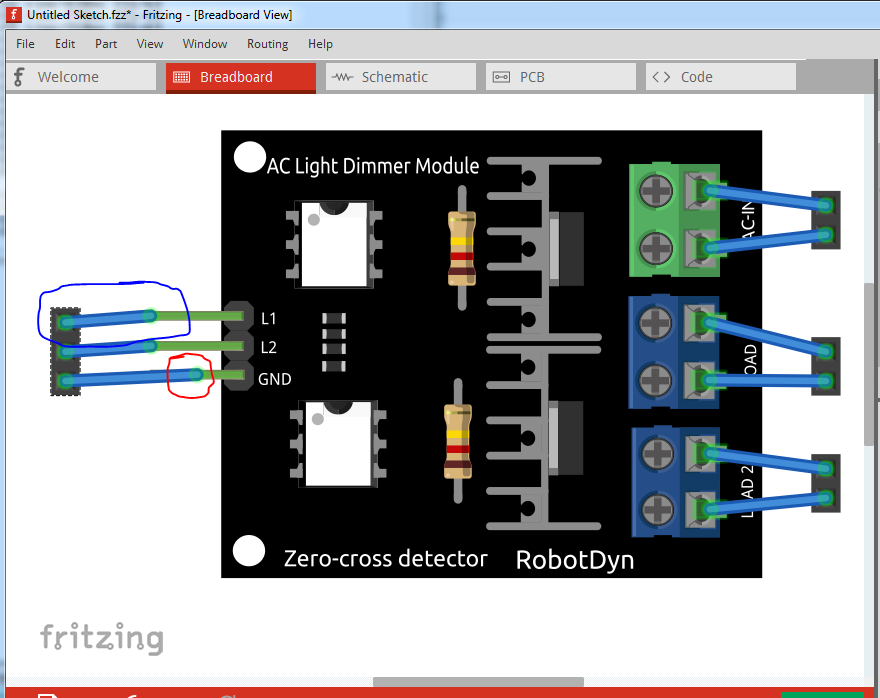Click the top screw of LOAD 2 terminal
The height and width of the screenshot is (698, 880).
(657, 453)
